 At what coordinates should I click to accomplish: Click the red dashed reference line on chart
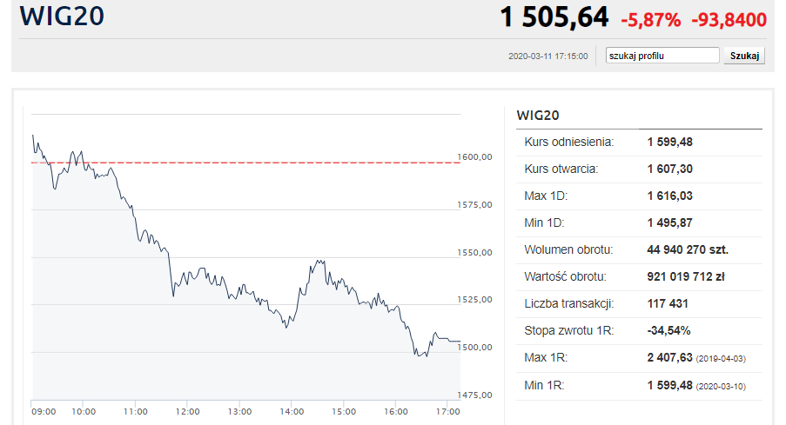246,162
